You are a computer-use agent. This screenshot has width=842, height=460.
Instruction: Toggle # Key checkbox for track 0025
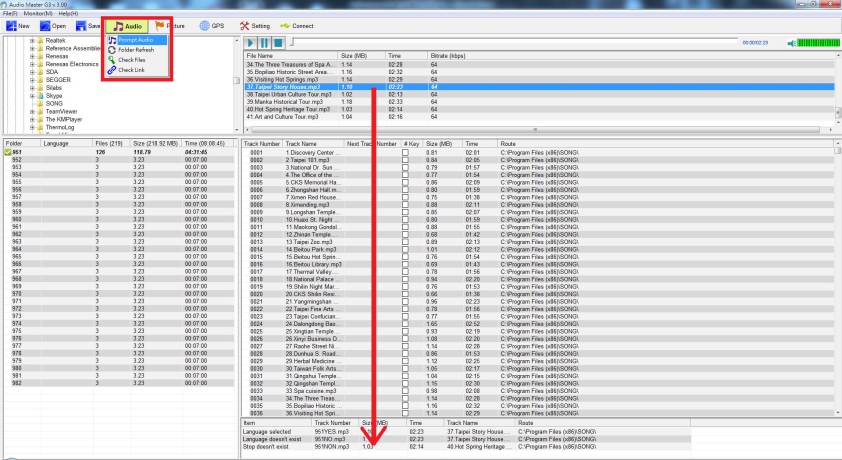pyautogui.click(x=405, y=331)
